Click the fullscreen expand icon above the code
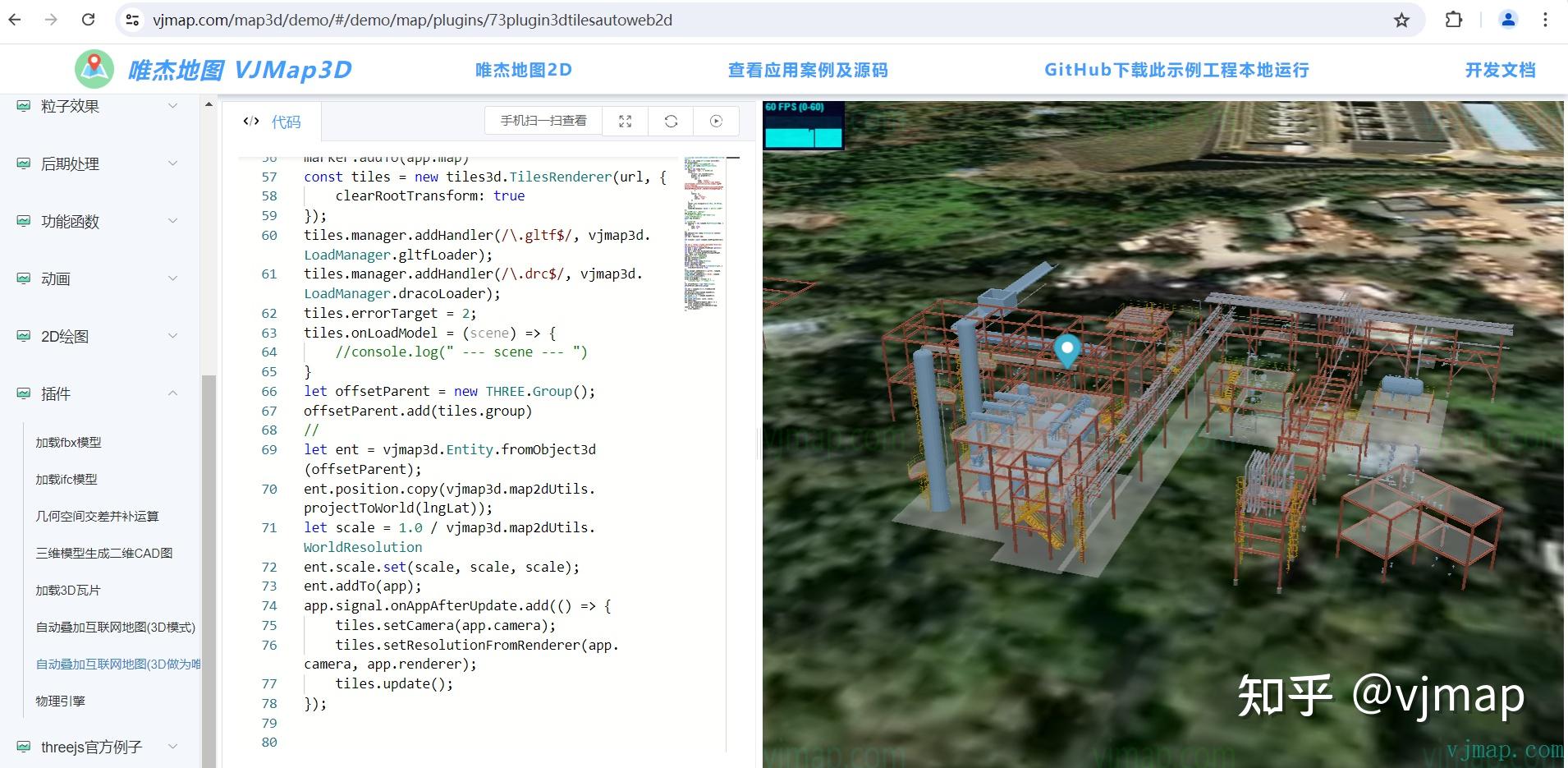Image resolution: width=1568 pixels, height=768 pixels. (625, 121)
